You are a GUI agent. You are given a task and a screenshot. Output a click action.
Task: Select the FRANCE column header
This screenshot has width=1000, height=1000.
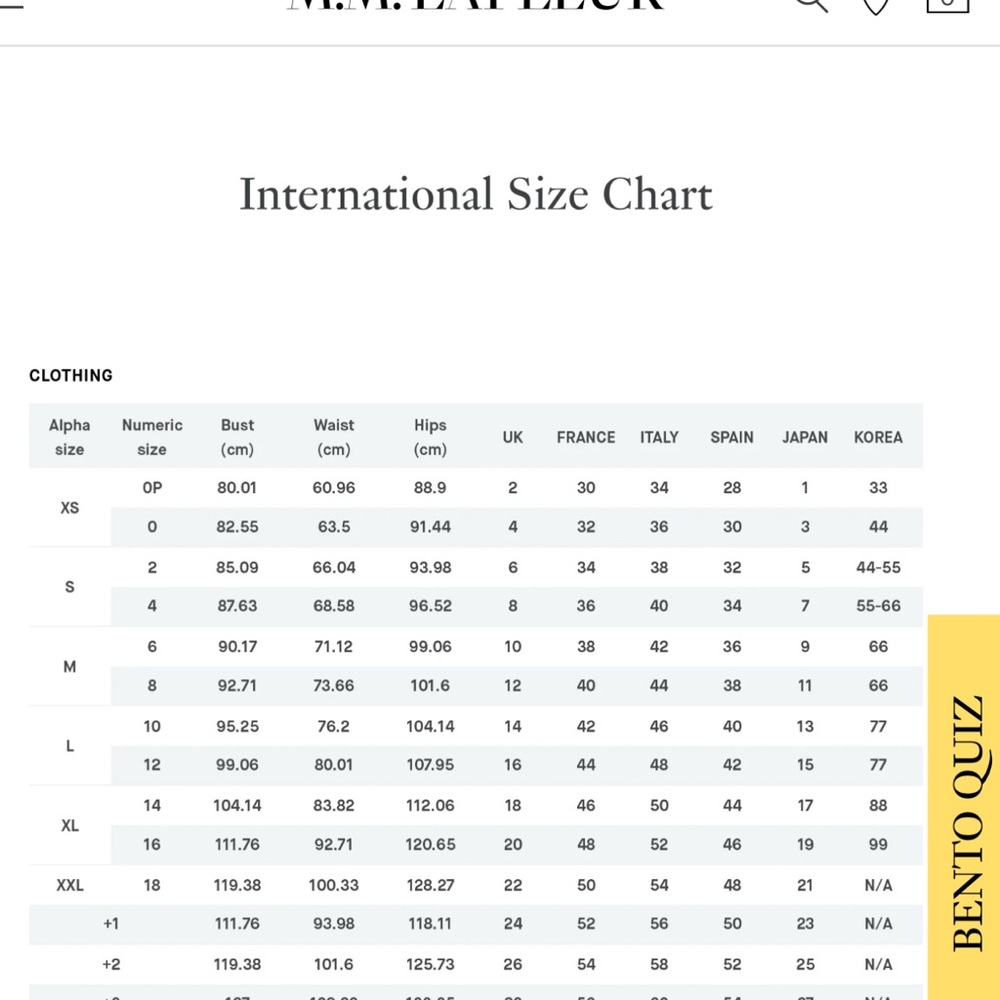point(586,437)
